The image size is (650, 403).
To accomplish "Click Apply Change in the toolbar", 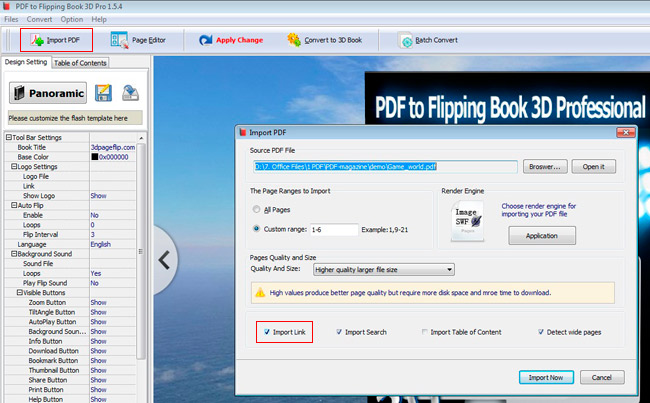I will [x=231, y=40].
